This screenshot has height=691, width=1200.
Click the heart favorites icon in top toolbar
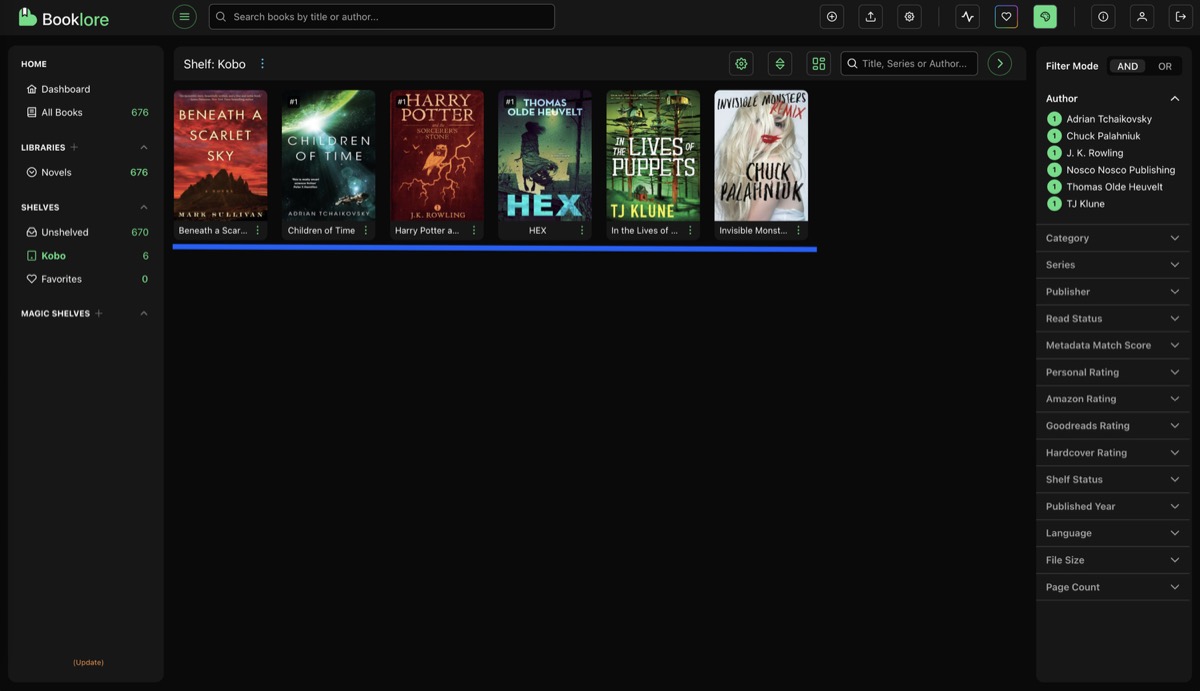1005,16
